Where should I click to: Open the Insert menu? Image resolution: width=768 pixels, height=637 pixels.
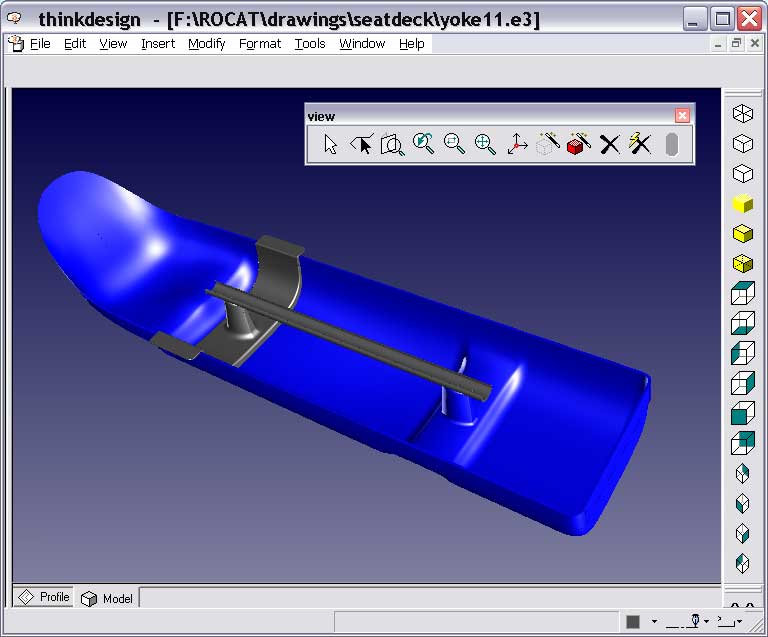pyautogui.click(x=158, y=44)
